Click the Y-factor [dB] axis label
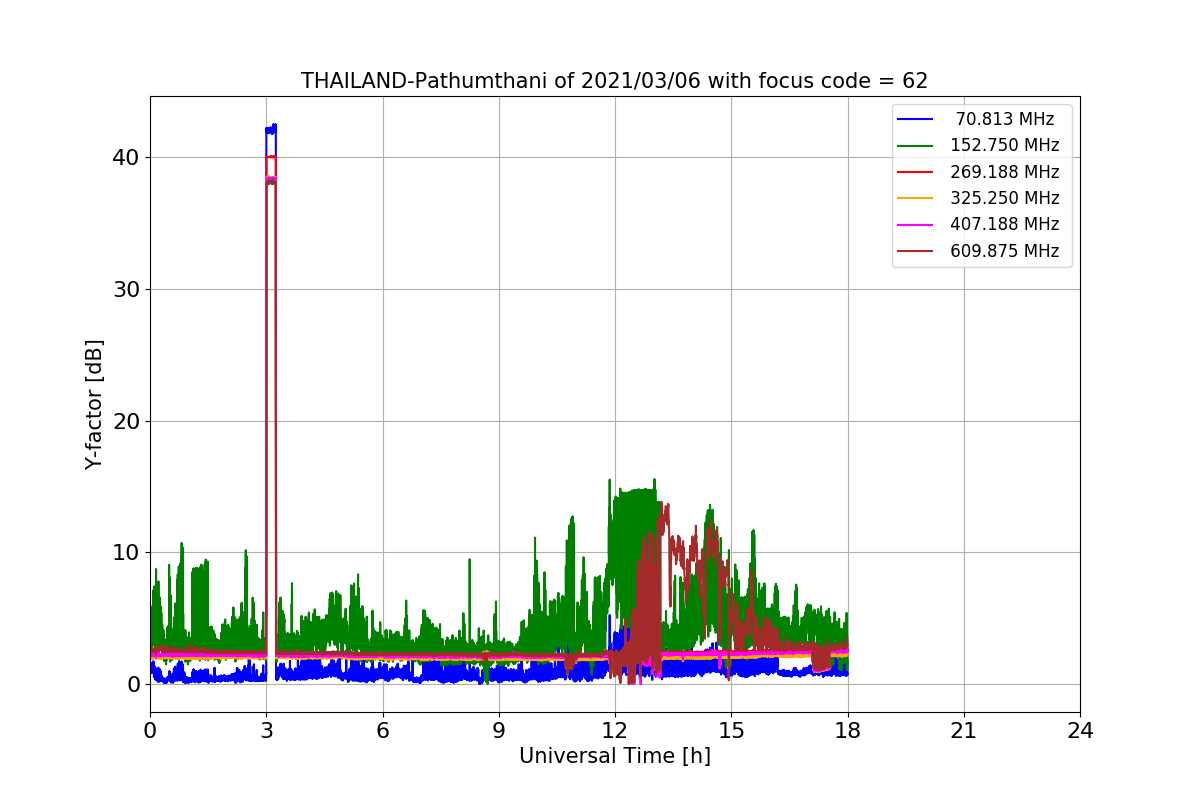The height and width of the screenshot is (800, 1200). (94, 404)
